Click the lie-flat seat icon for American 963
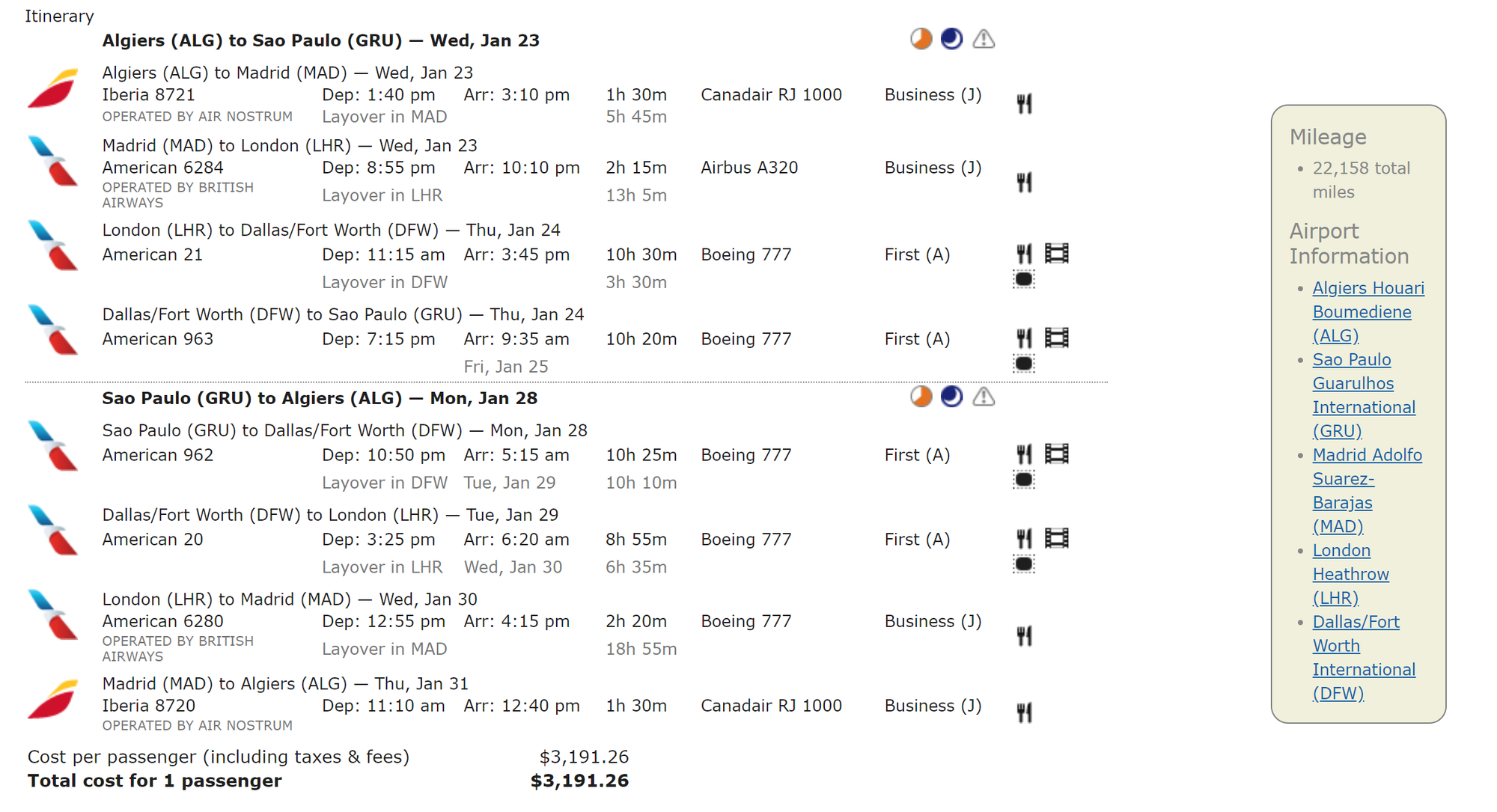 click(x=1024, y=364)
